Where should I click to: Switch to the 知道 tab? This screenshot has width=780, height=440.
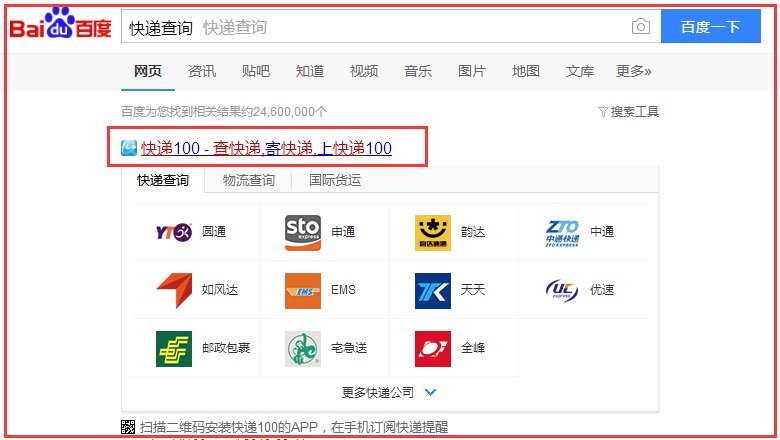click(309, 71)
